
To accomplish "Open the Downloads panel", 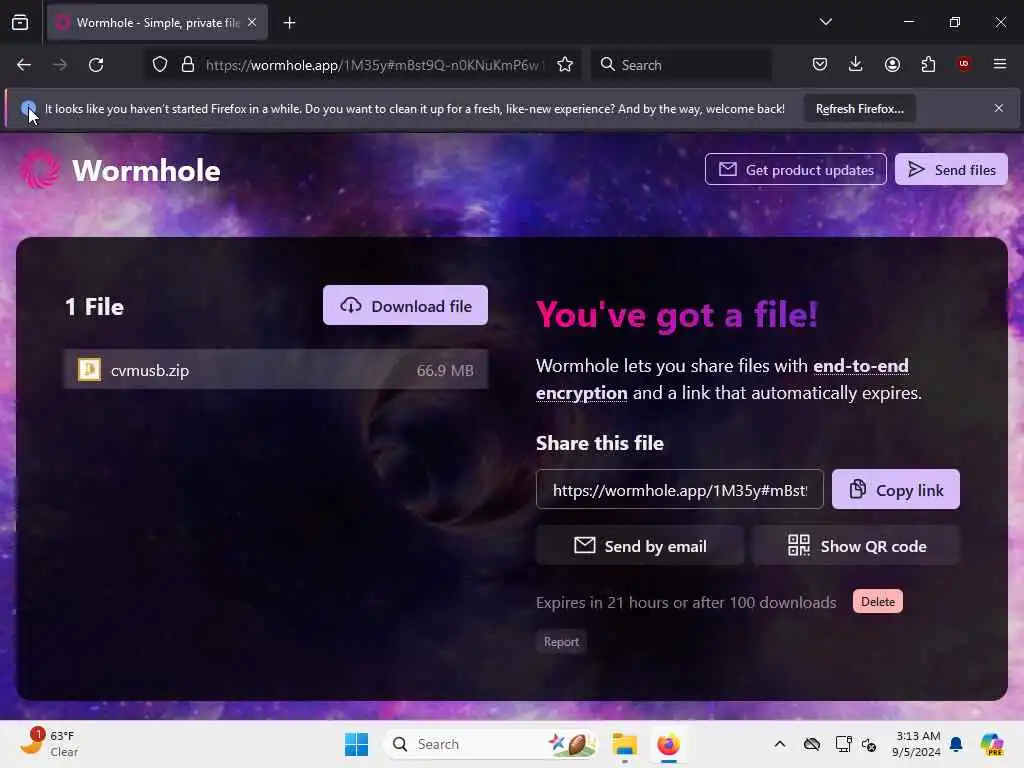I will 856,64.
